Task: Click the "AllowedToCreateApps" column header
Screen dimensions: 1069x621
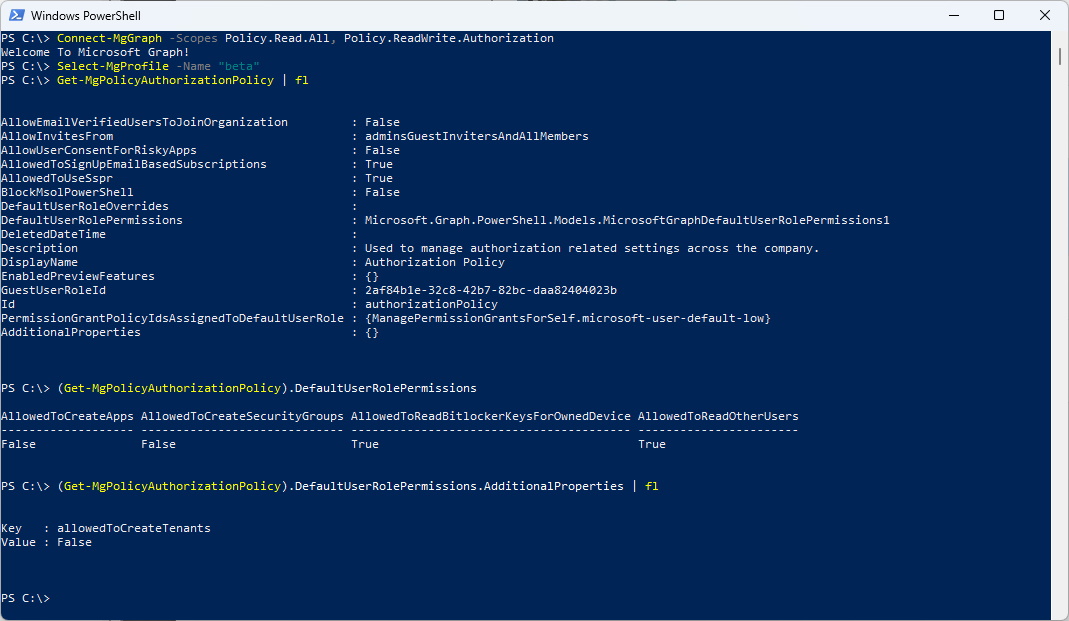Action: point(67,416)
